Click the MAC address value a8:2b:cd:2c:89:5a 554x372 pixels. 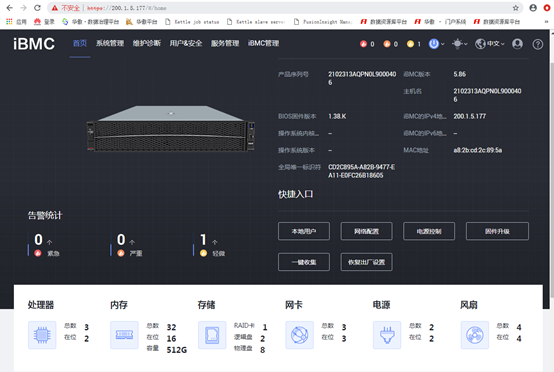[x=478, y=150]
